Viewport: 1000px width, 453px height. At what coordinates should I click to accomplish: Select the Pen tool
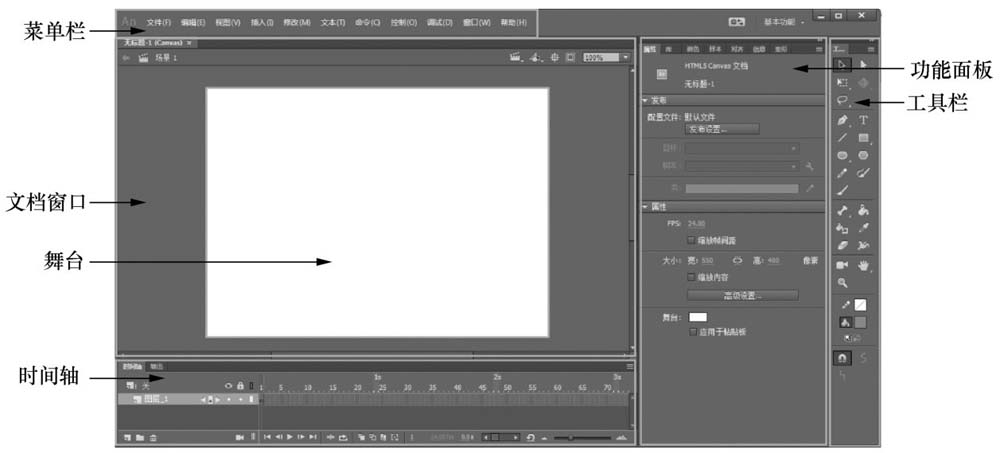coord(842,120)
